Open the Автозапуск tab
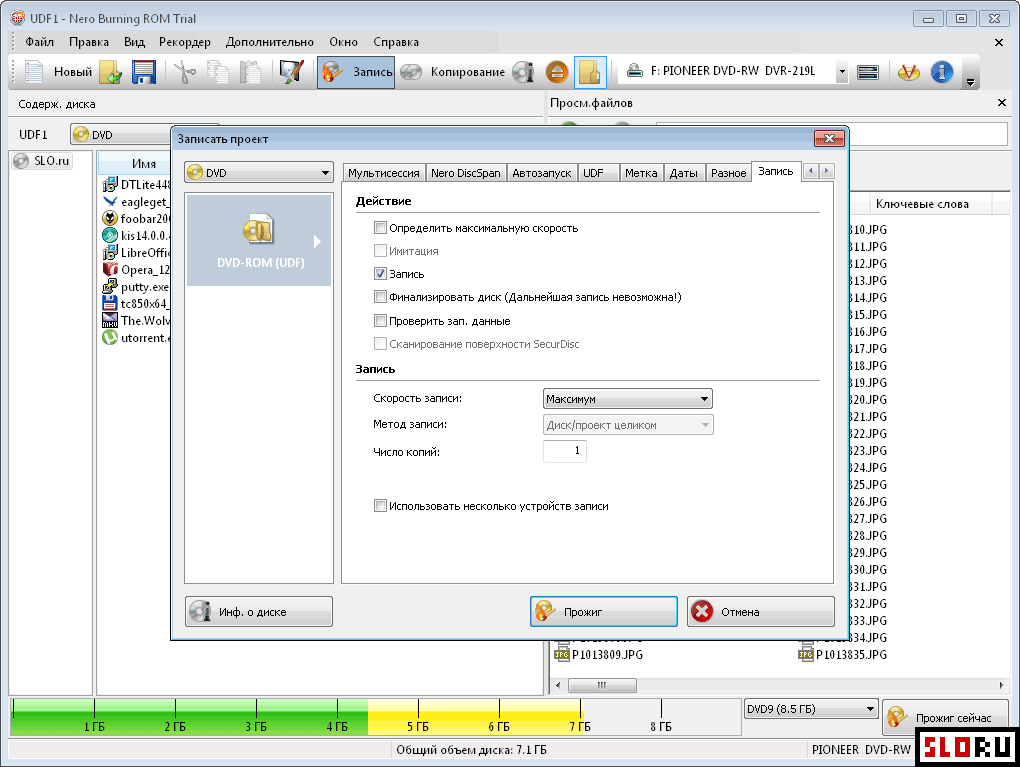 point(541,173)
